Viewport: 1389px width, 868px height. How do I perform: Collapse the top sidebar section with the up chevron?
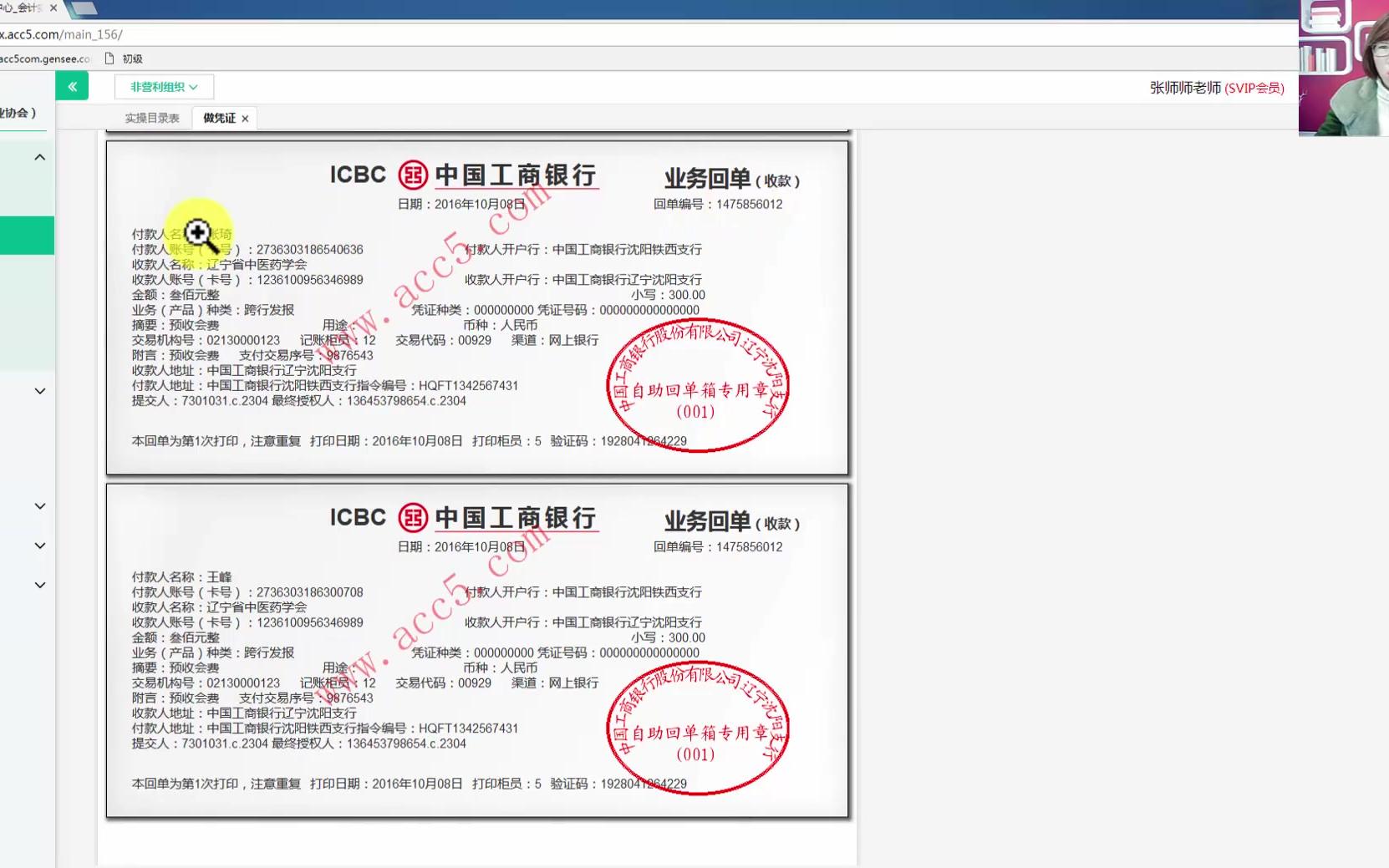tap(39, 157)
